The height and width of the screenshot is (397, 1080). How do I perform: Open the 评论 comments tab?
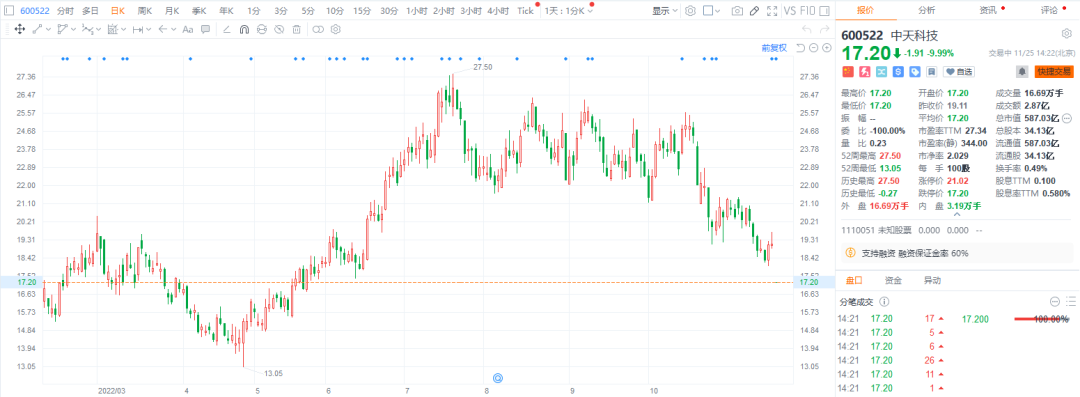[x=1050, y=10]
